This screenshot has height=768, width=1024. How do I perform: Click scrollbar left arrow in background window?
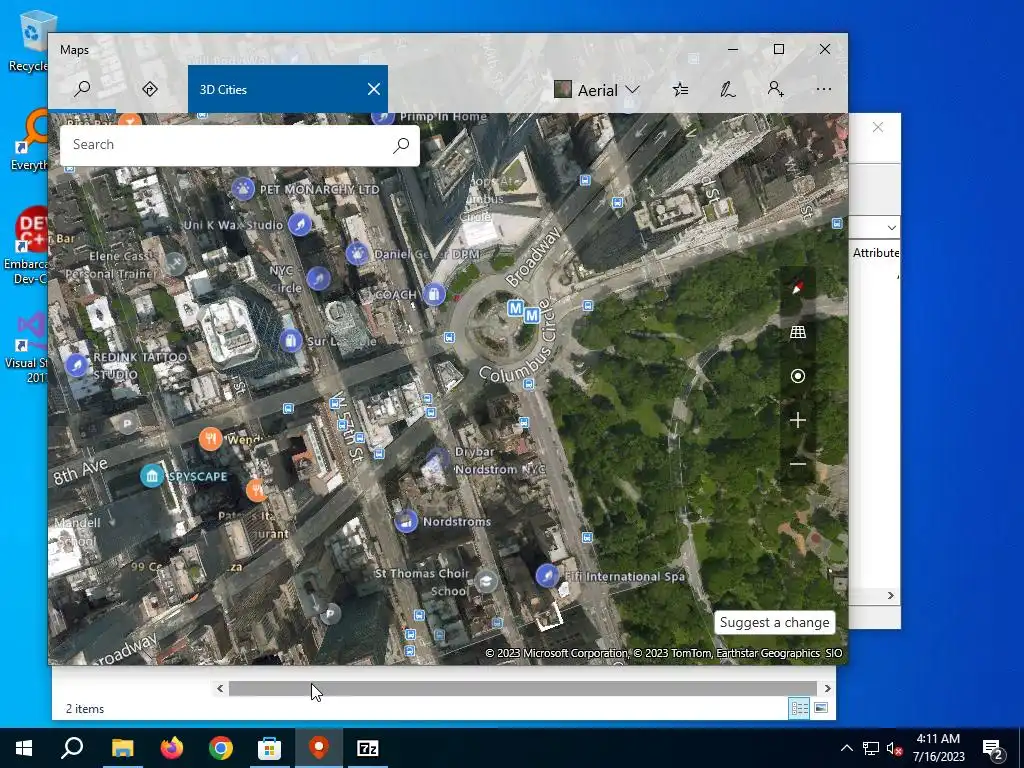220,688
